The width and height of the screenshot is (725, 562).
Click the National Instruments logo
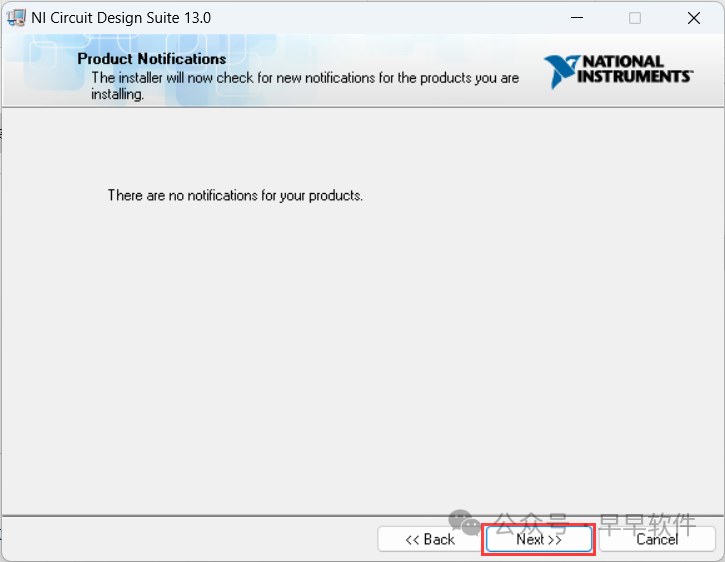619,71
